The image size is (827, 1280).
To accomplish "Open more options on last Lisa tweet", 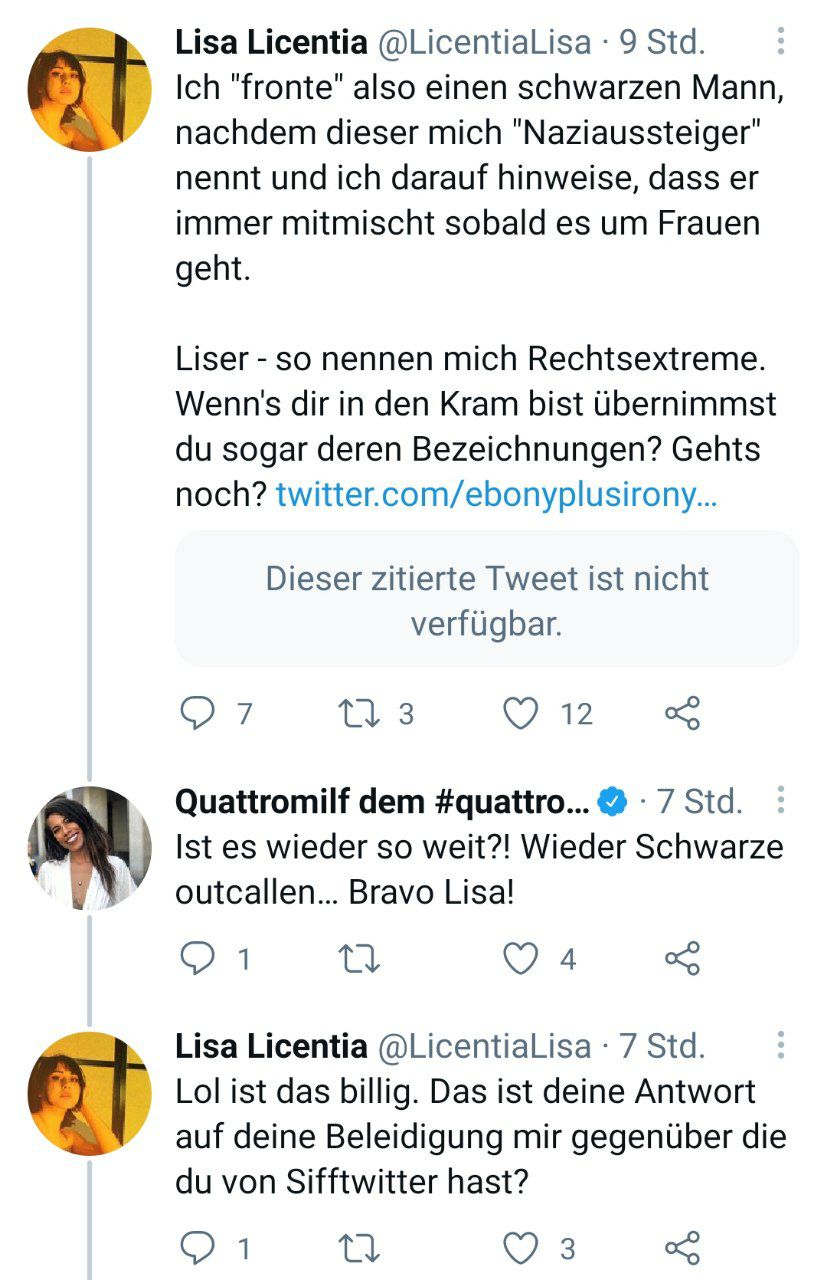I will 780,1046.
